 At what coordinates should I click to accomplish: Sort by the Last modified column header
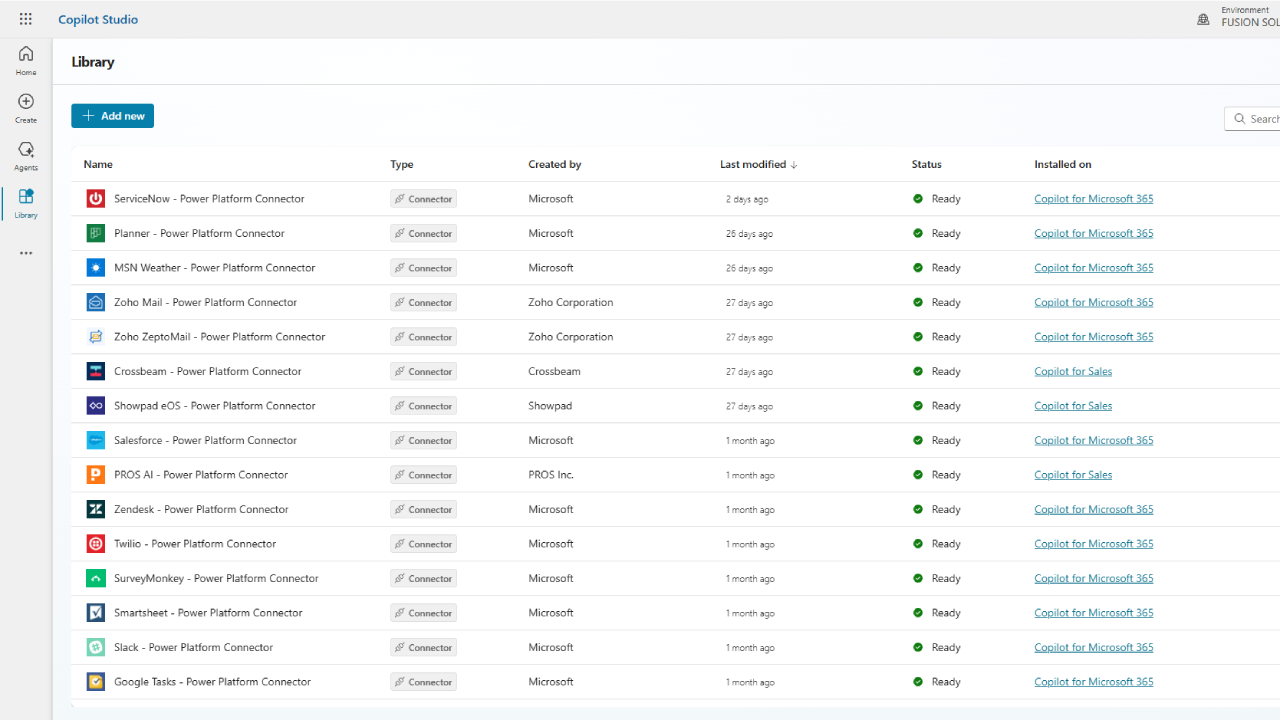759,164
